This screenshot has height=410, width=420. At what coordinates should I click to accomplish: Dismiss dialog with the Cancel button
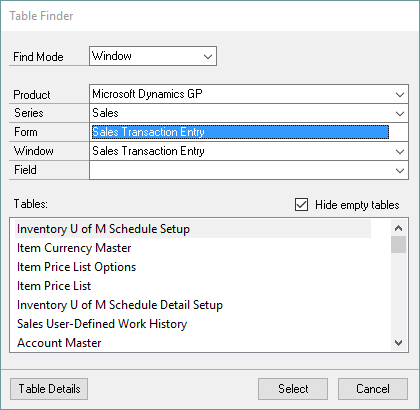373,389
